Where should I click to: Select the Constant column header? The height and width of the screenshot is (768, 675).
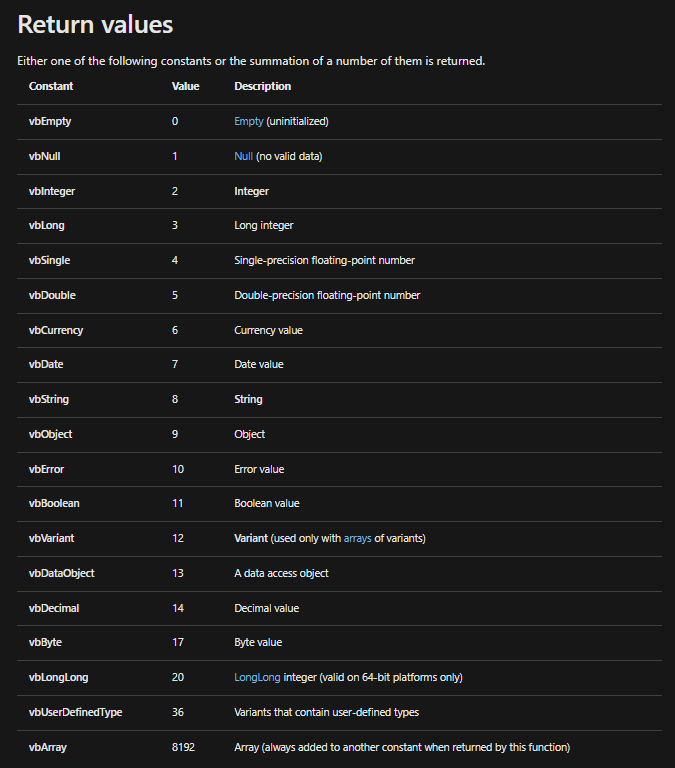pos(51,86)
